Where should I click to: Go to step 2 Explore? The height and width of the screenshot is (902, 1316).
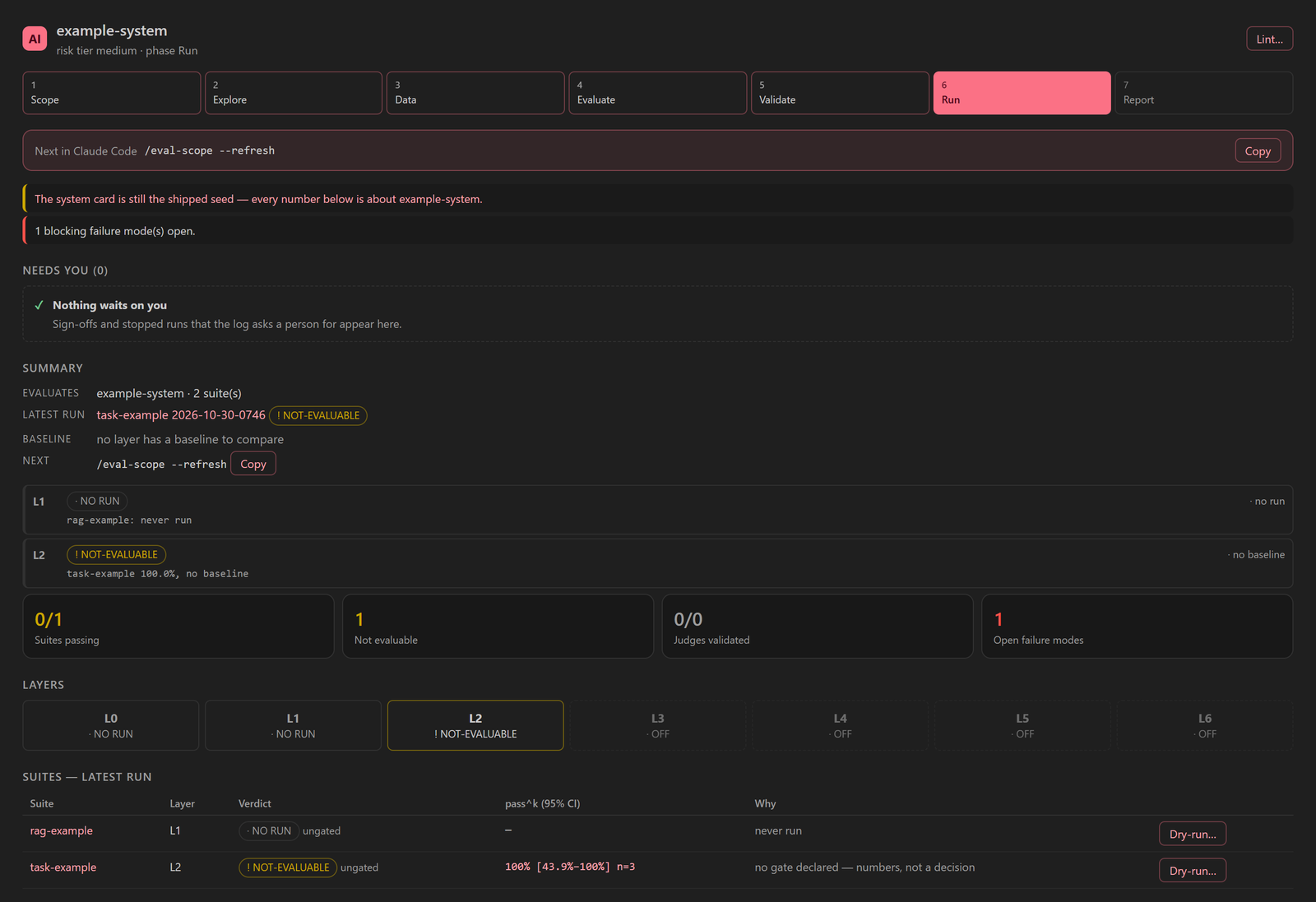294,93
